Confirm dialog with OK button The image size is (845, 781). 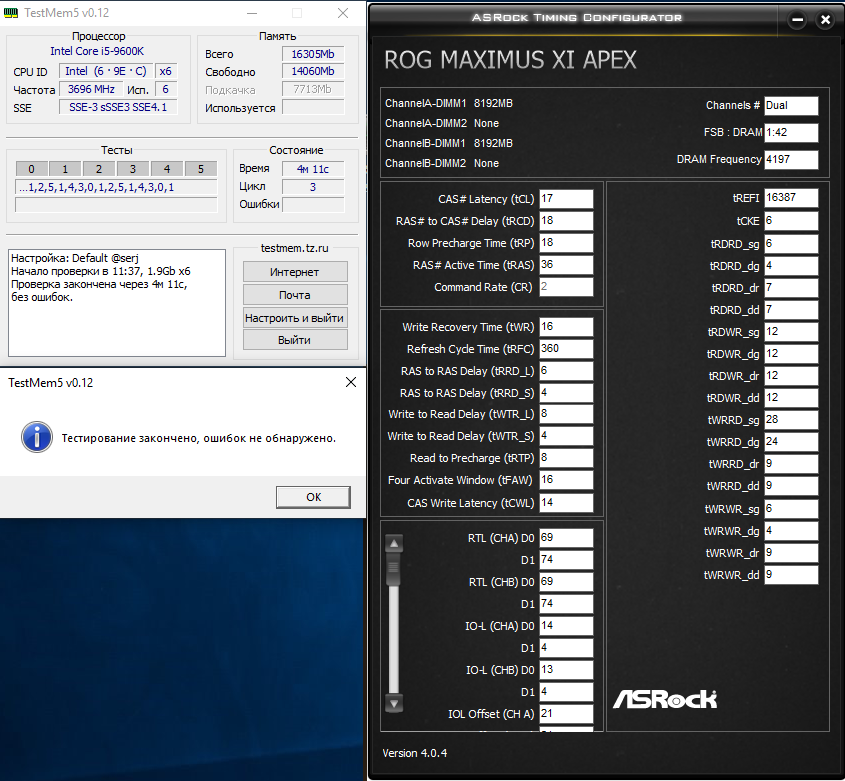(x=313, y=497)
